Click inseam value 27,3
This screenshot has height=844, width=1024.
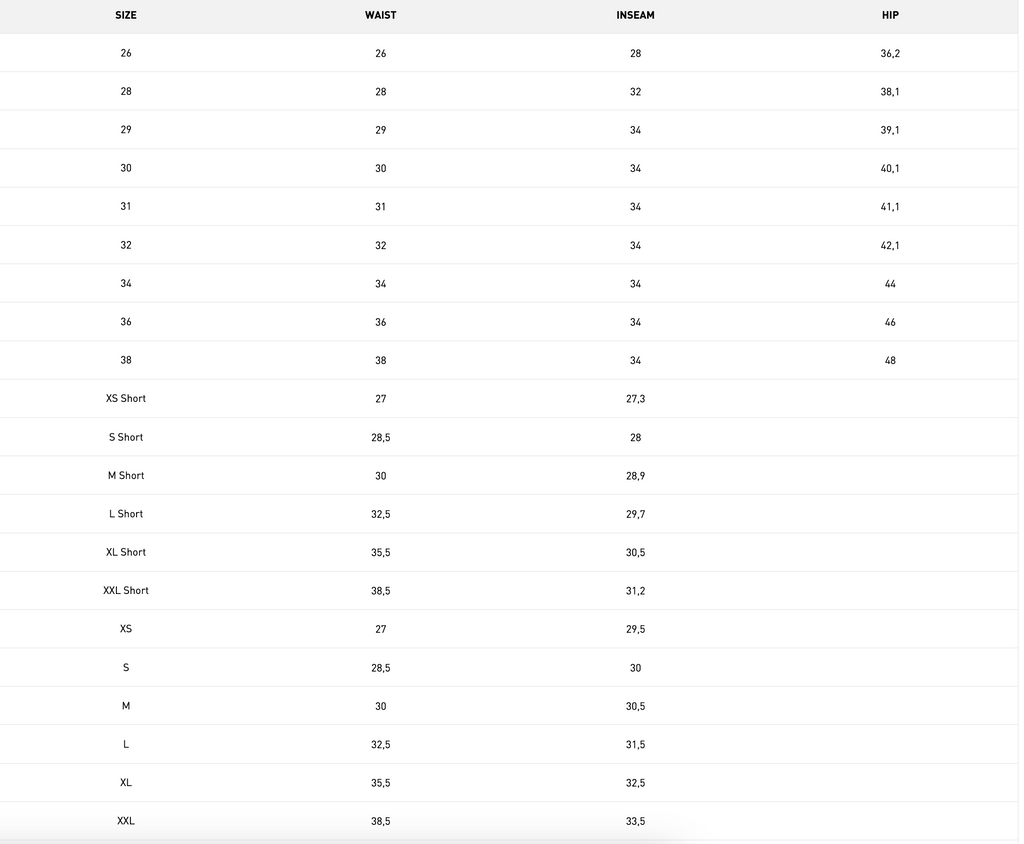pos(635,399)
